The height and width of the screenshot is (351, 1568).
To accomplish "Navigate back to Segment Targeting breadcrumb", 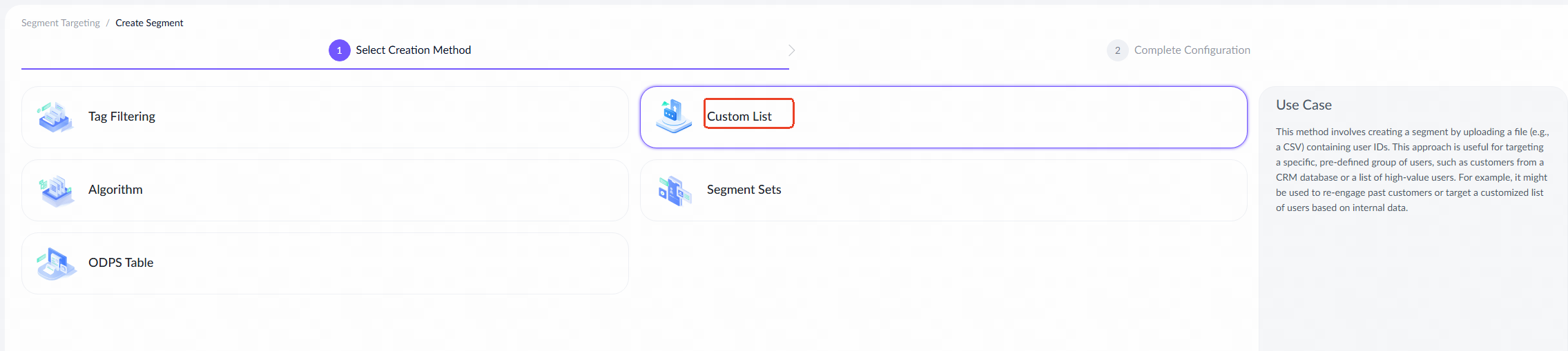I will click(61, 23).
